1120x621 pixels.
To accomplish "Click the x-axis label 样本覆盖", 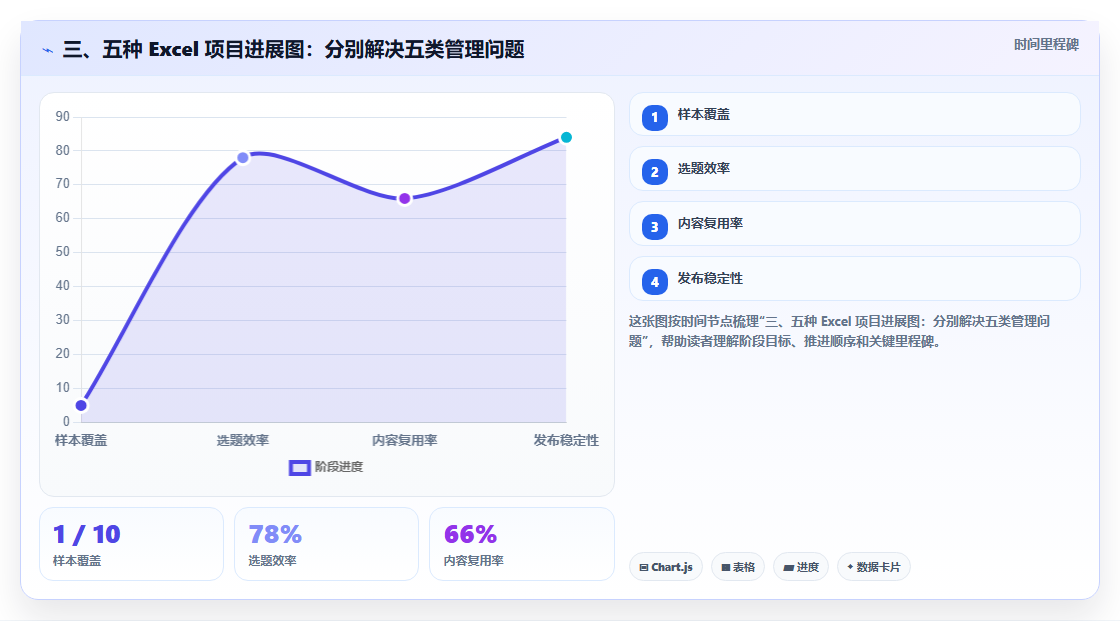I will [x=81, y=441].
